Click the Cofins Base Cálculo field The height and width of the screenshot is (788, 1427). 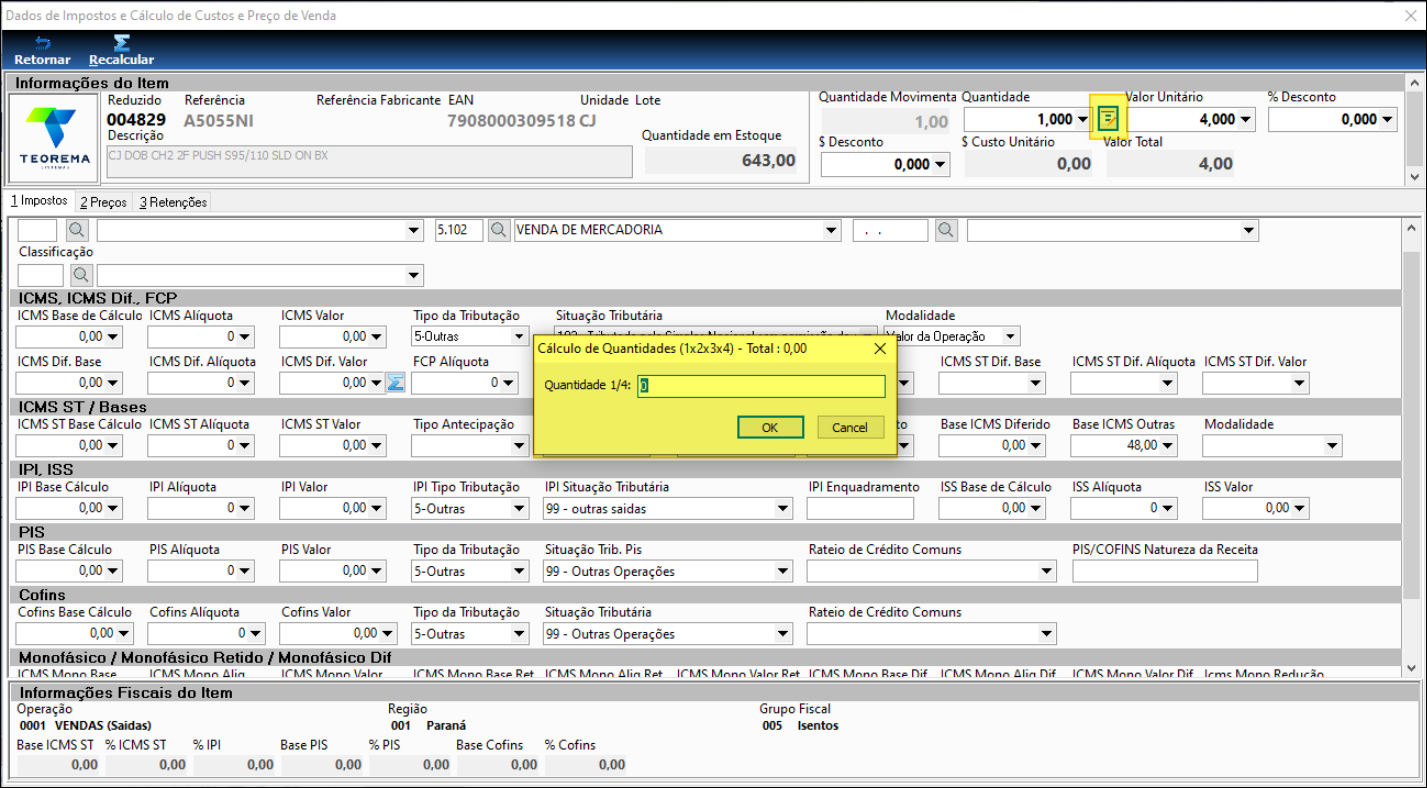(x=75, y=633)
